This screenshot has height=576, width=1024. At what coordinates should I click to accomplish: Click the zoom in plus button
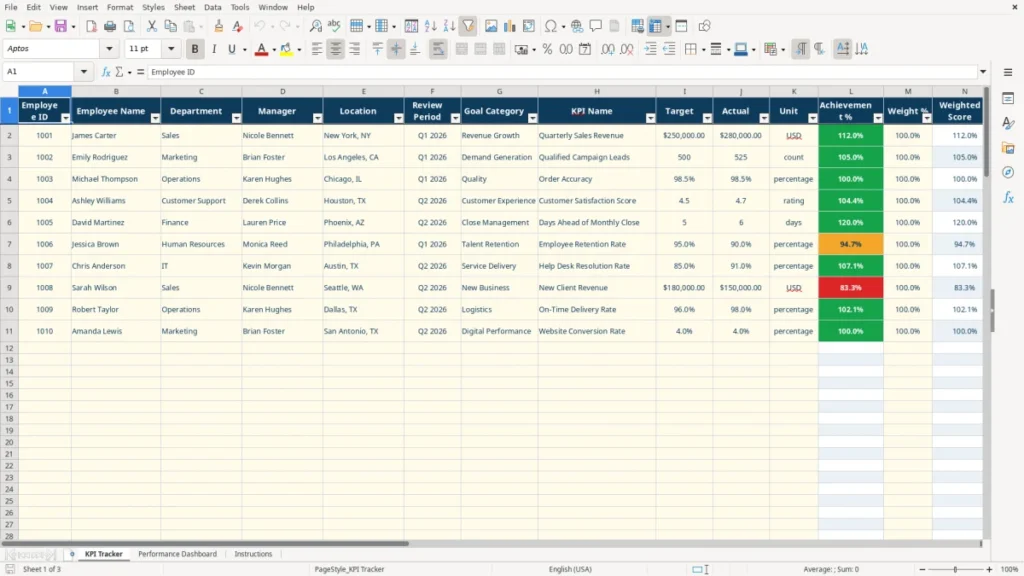tap(989, 569)
